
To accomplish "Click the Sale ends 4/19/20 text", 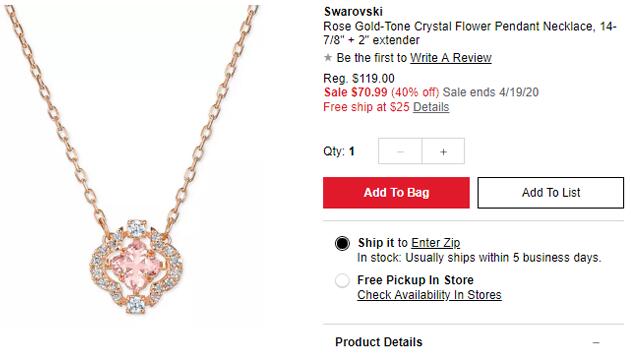I will tap(491, 92).
